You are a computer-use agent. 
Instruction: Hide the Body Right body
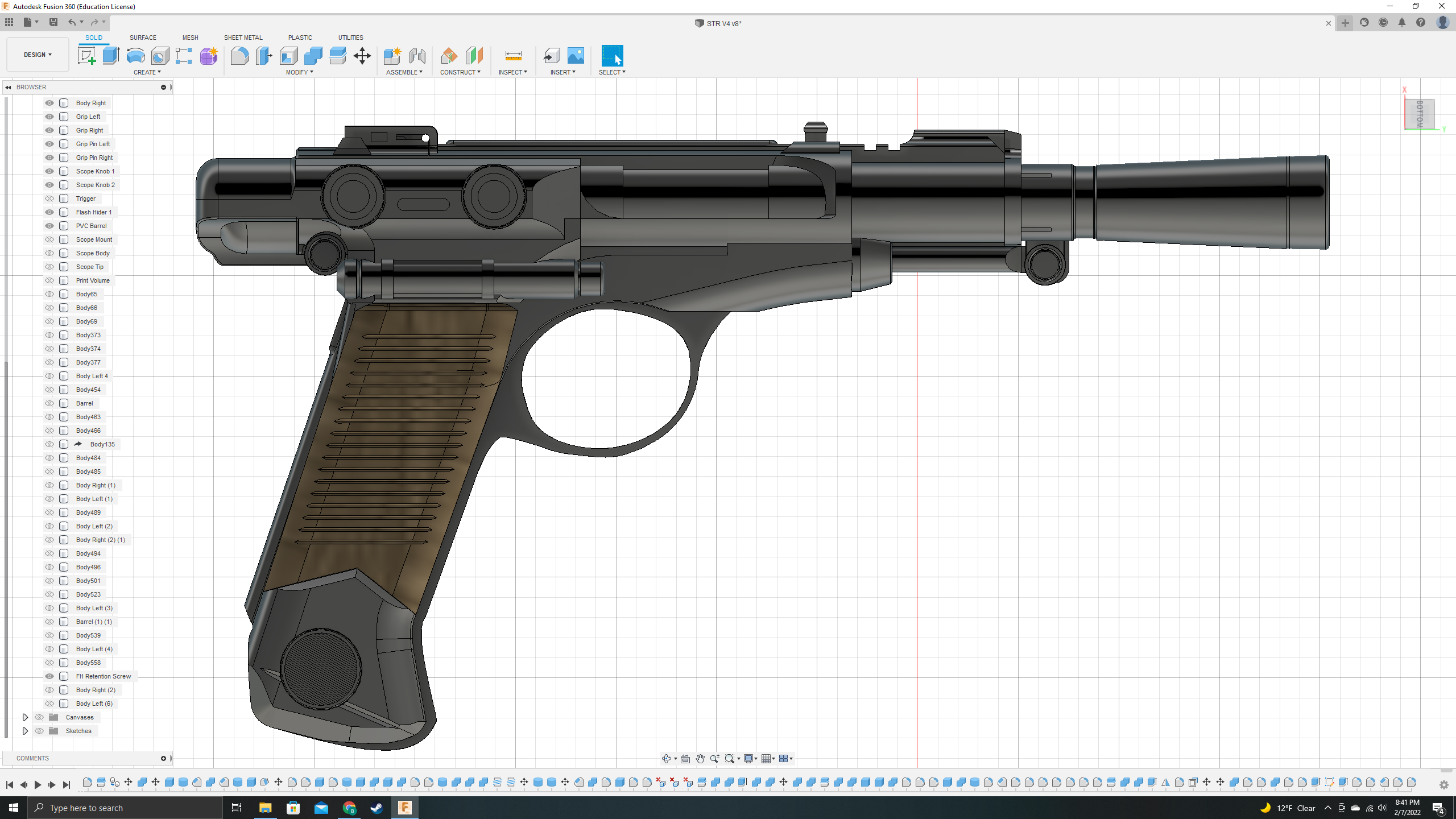(49, 103)
